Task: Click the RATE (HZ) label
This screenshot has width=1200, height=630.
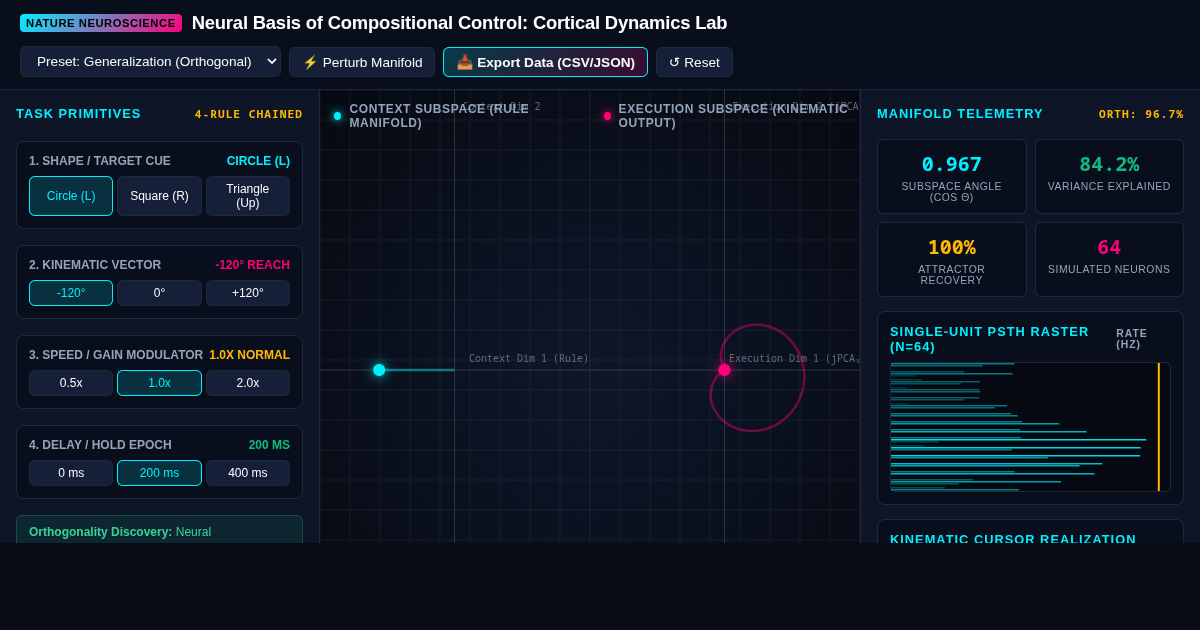Action: 1132,339
